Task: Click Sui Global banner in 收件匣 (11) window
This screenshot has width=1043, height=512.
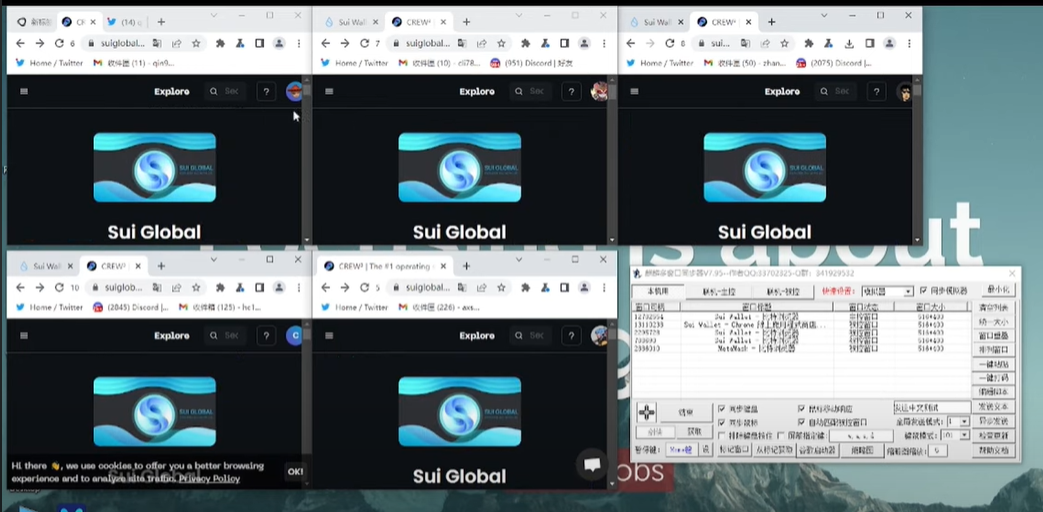Action: (154, 167)
